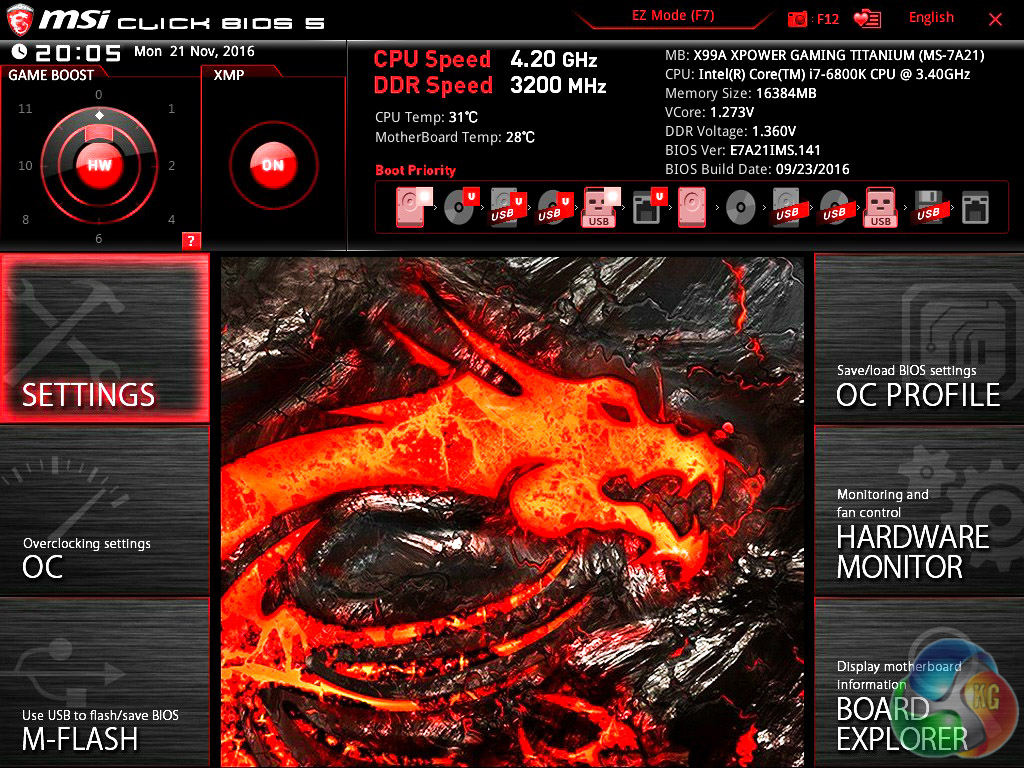
Task: Open the SETTINGS menu tile
Action: click(x=104, y=338)
